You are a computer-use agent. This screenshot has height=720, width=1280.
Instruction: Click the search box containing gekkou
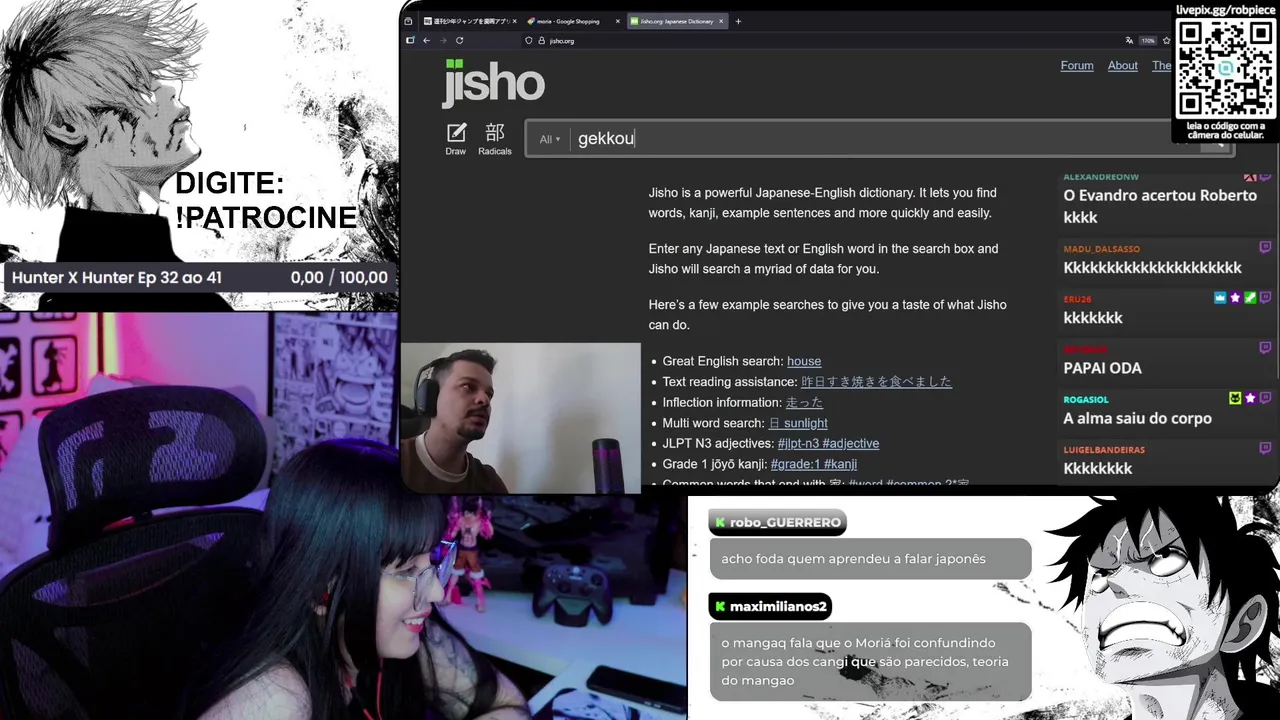[880, 139]
